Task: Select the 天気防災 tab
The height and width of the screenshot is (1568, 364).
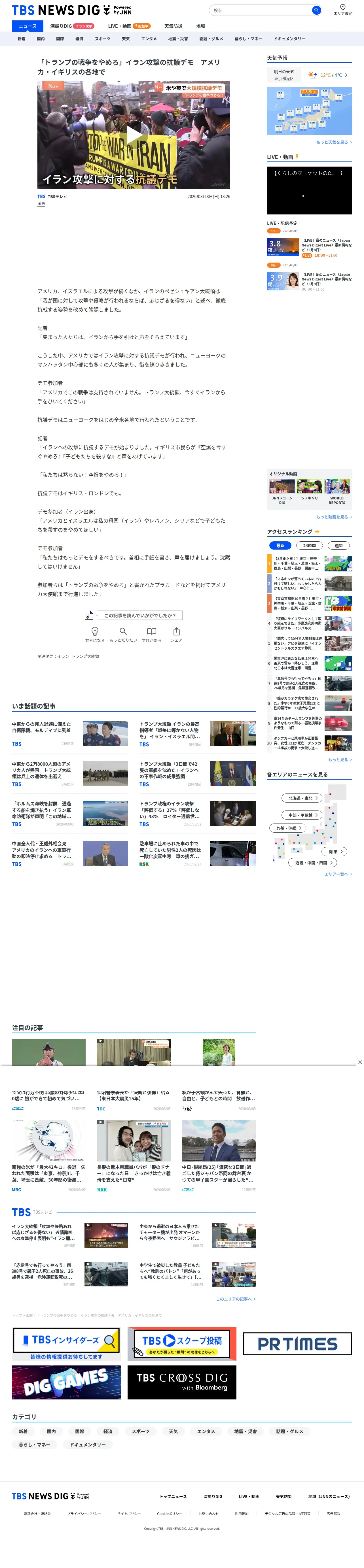Action: point(173,26)
